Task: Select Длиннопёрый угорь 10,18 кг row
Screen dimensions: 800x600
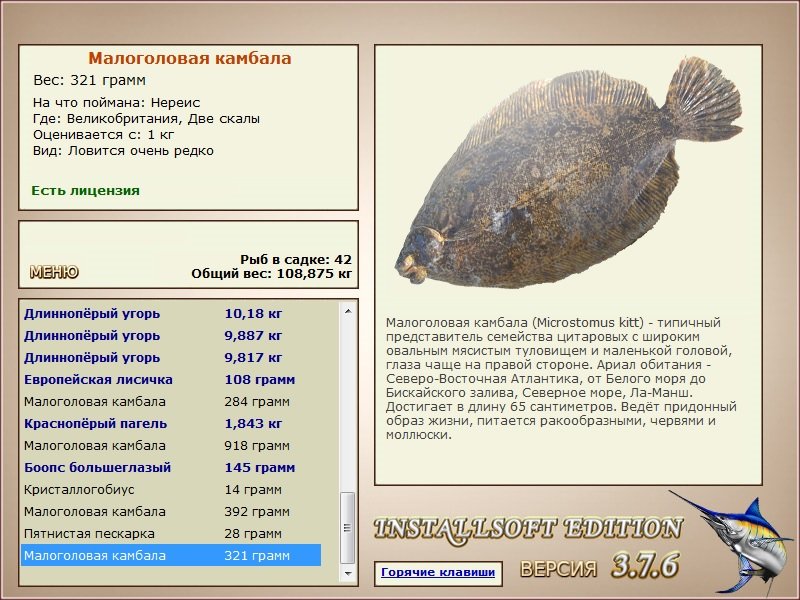Action: (171, 314)
